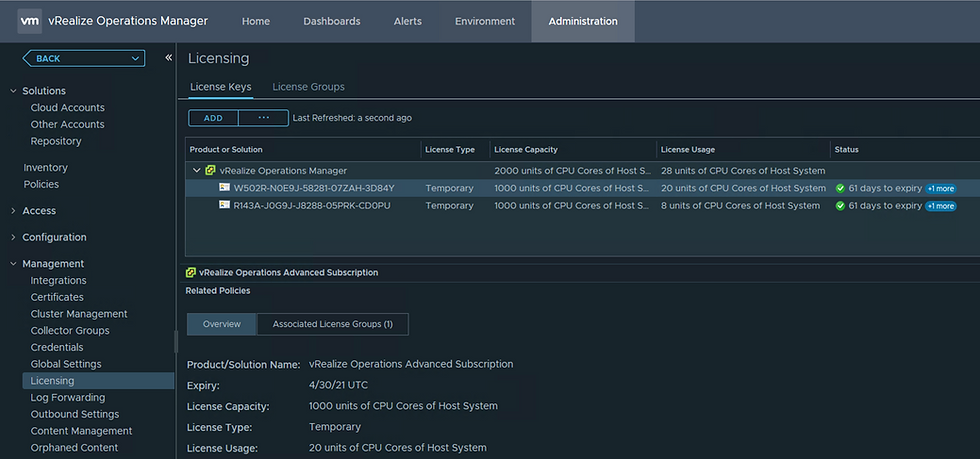Click vRealize Operations Advanced Subscription icon
The height and width of the screenshot is (459, 980).
(191, 273)
